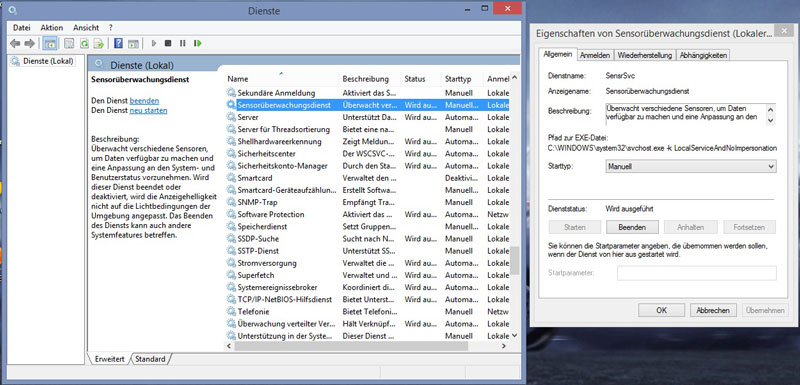Select the Erweitert view tab
800x385 pixels.
click(109, 359)
